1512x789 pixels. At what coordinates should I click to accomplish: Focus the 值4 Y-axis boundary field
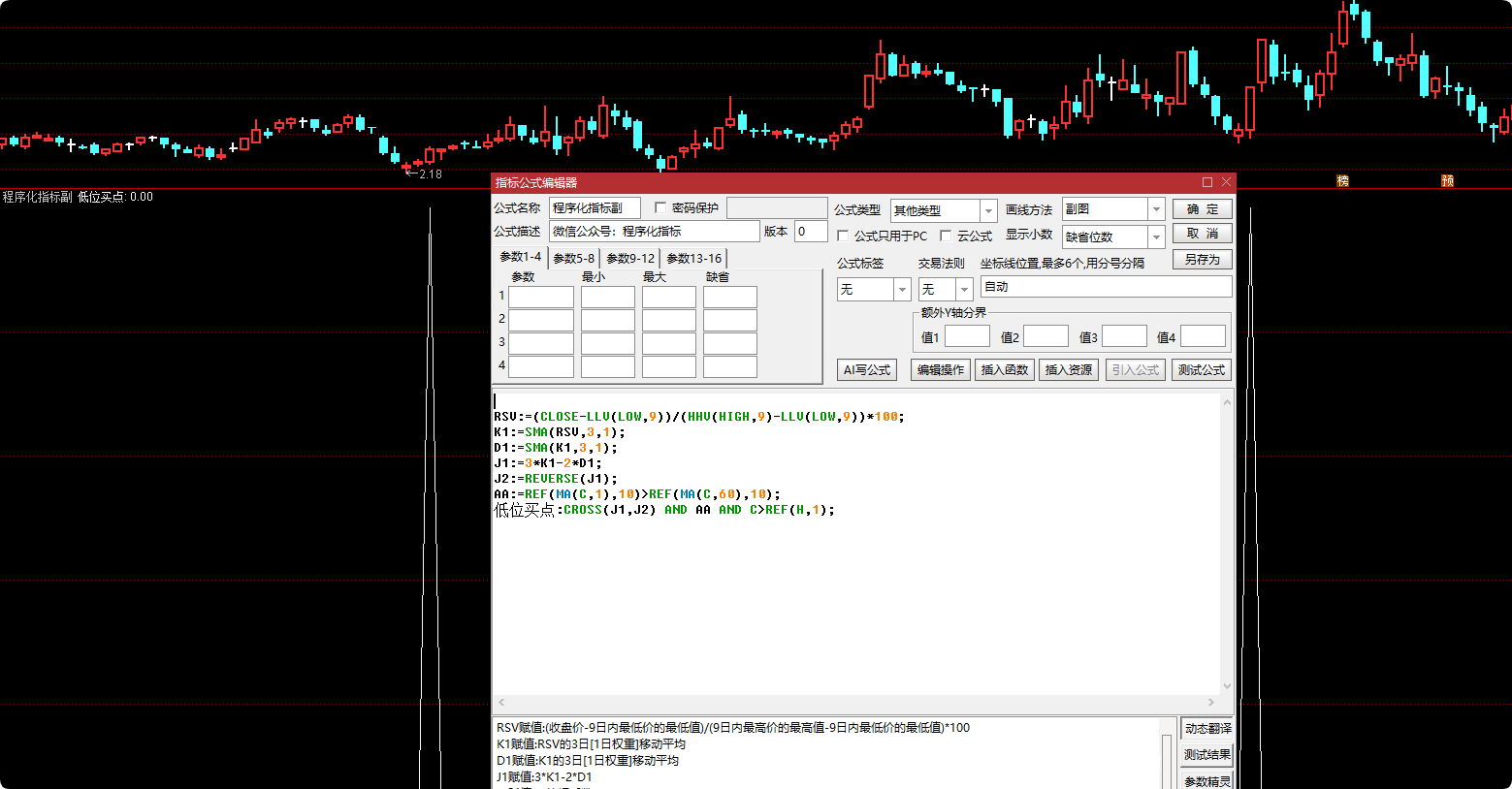(x=1203, y=336)
